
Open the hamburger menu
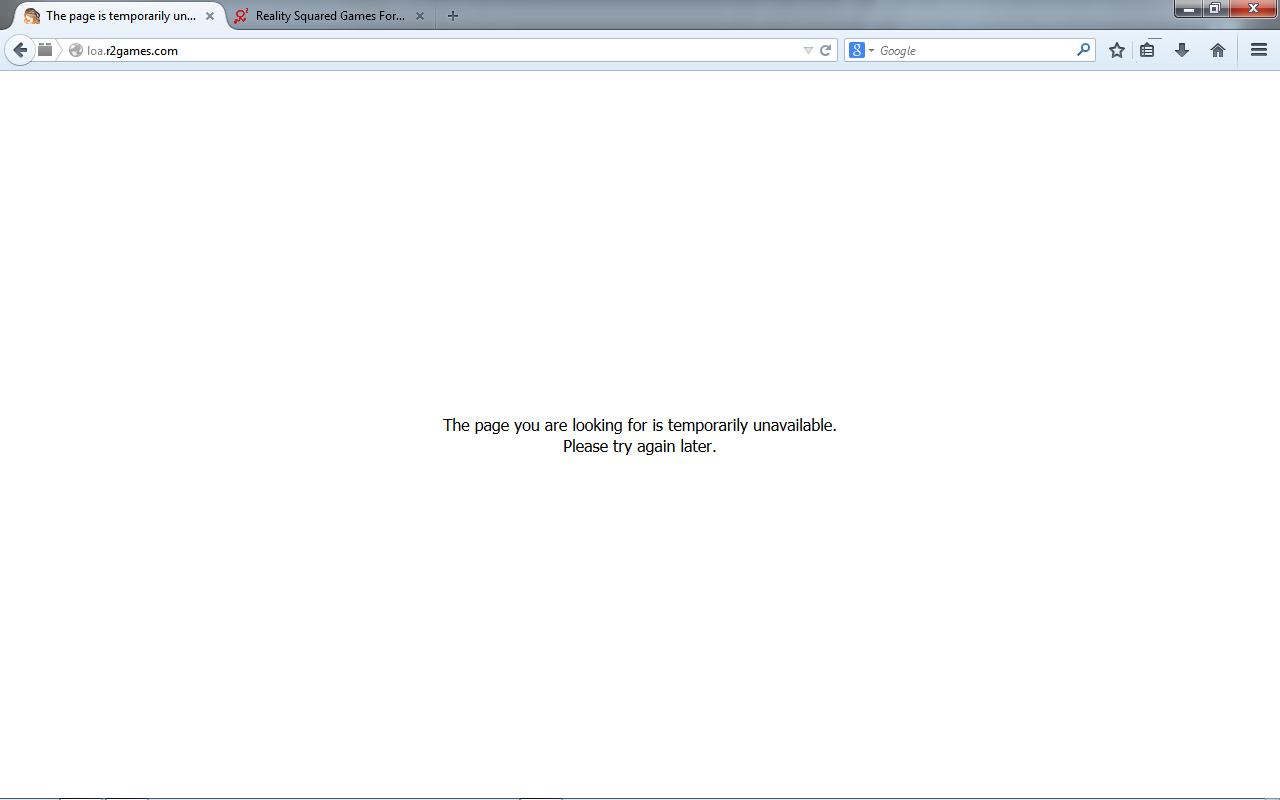click(x=1259, y=50)
